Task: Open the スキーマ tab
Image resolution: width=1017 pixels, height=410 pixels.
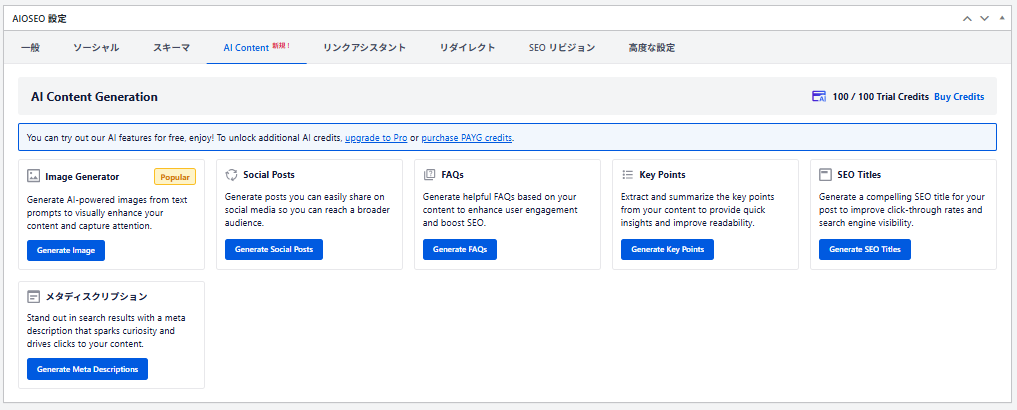Action: click(171, 48)
